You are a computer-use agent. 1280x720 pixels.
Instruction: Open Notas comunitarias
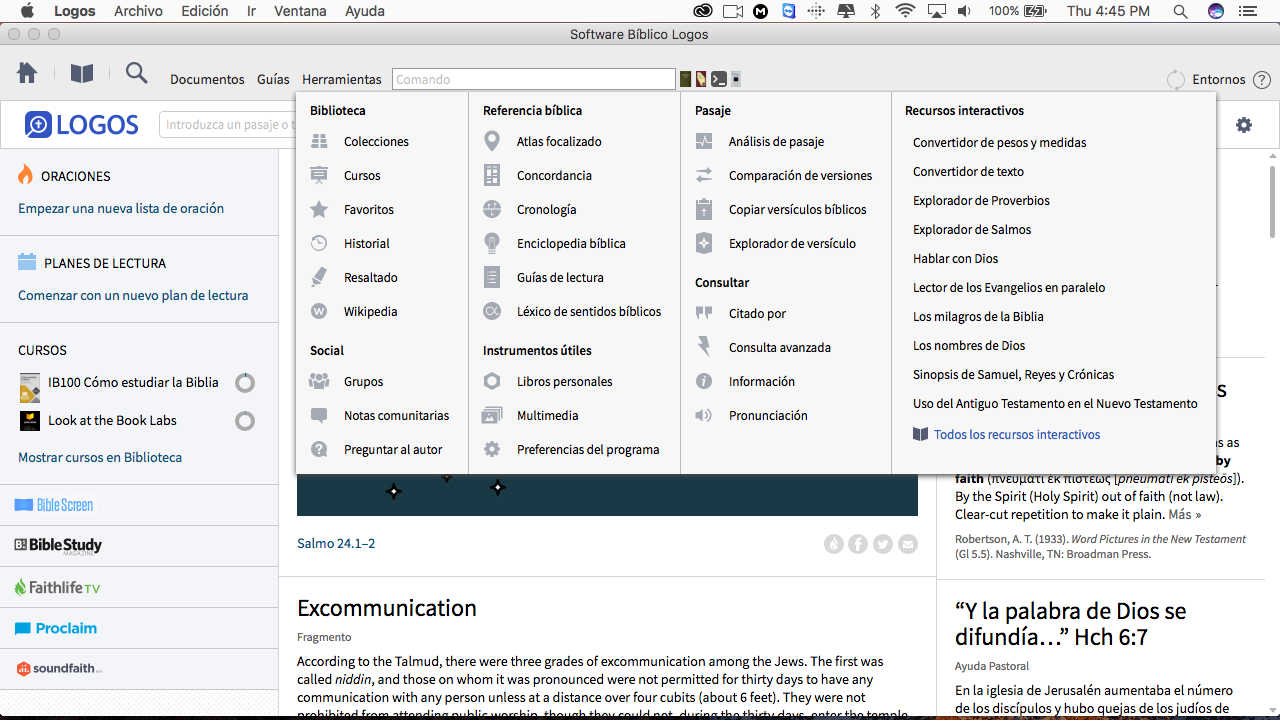click(396, 416)
